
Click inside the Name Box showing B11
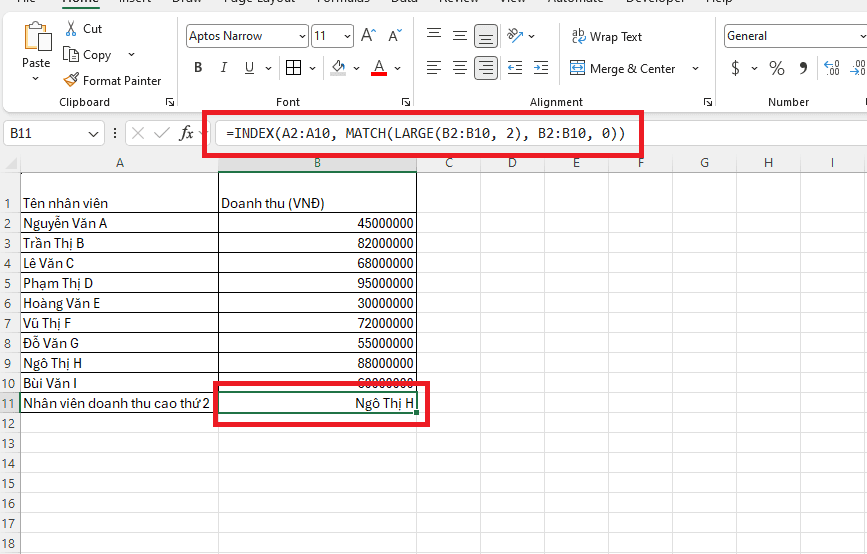click(44, 133)
